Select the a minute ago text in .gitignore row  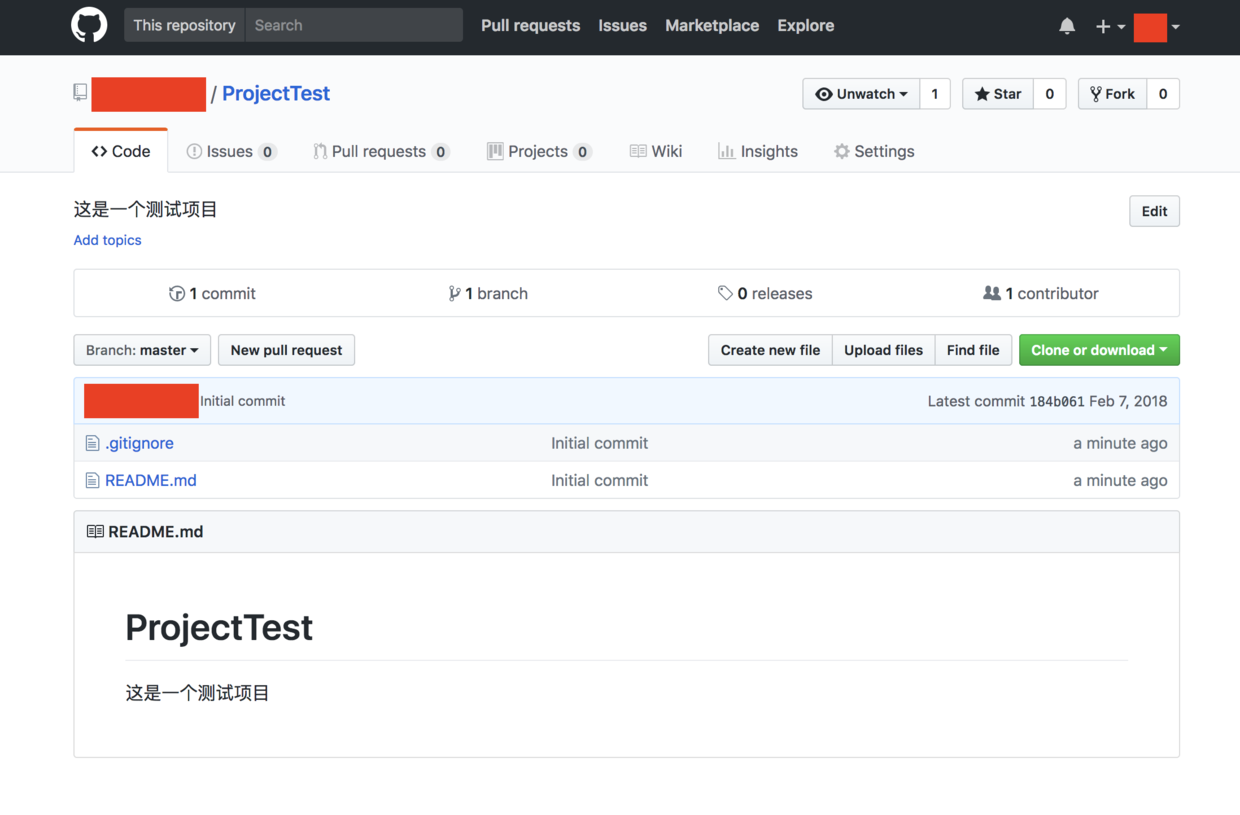point(1120,443)
